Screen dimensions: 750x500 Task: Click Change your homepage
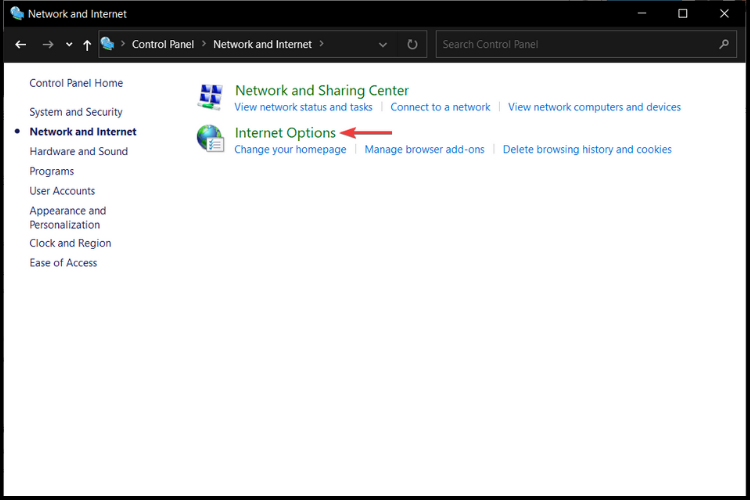coord(290,149)
